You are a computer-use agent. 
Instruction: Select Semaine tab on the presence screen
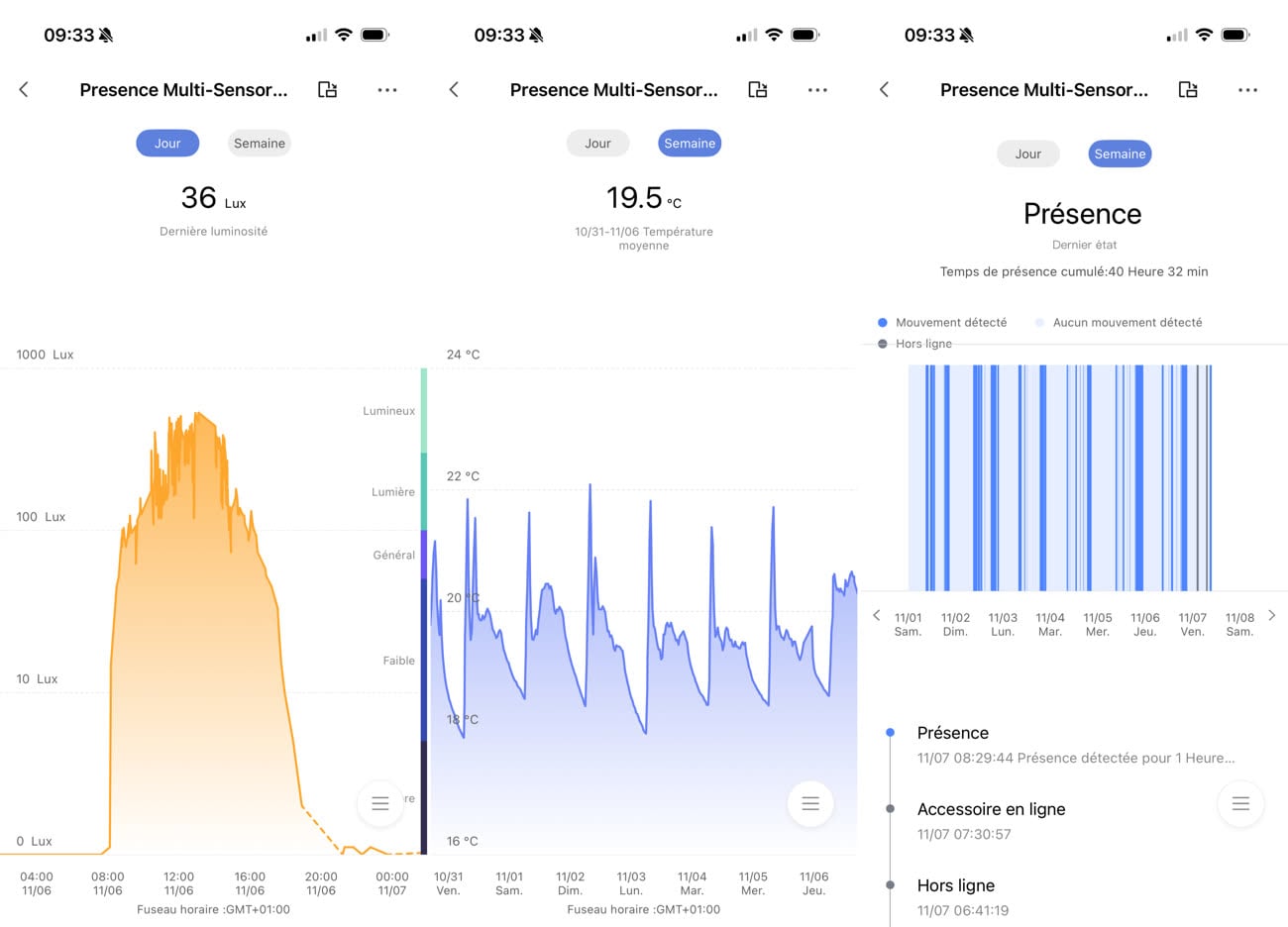(x=1120, y=154)
